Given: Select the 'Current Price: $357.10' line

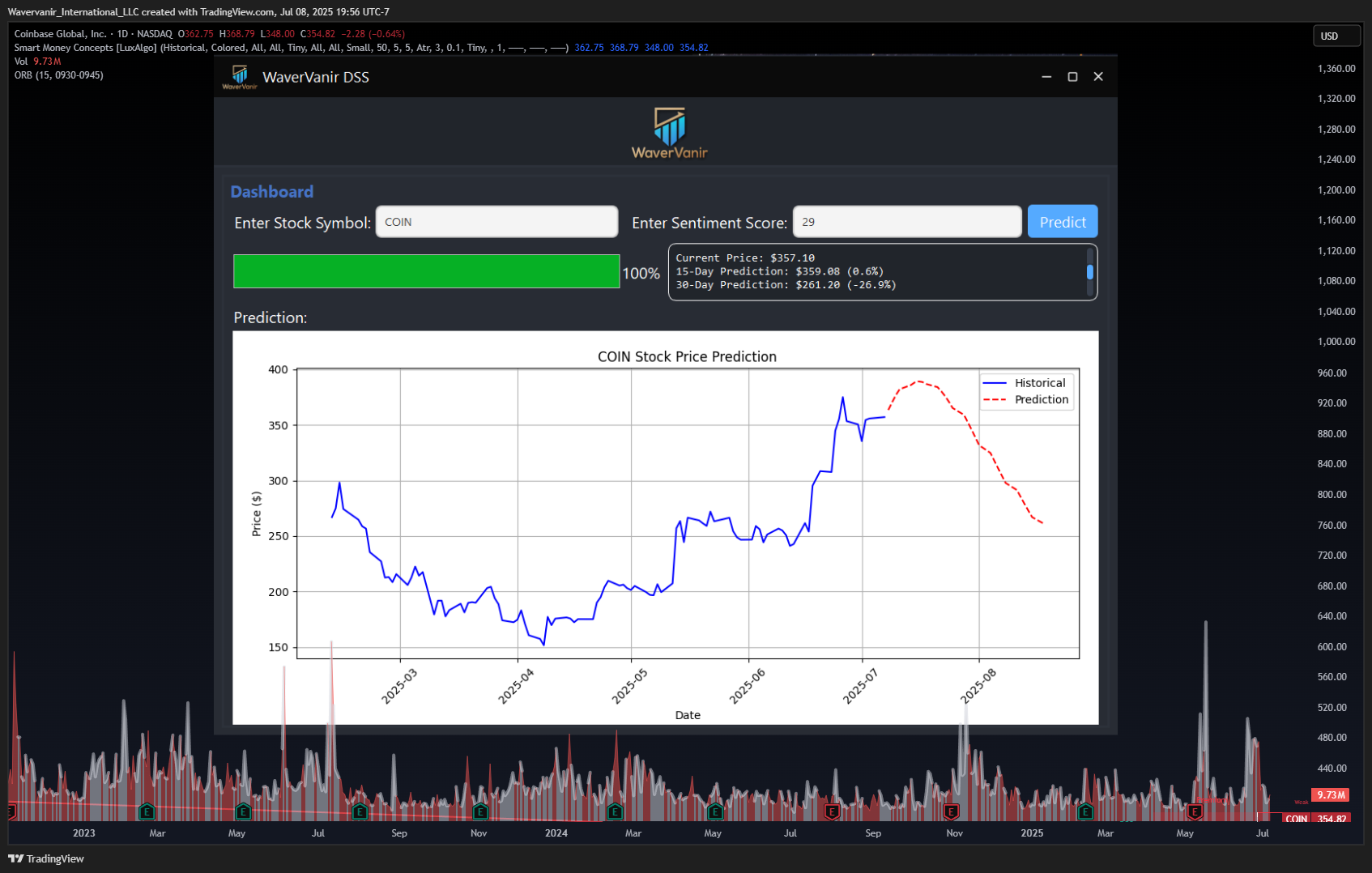Looking at the screenshot, I should click(x=745, y=258).
